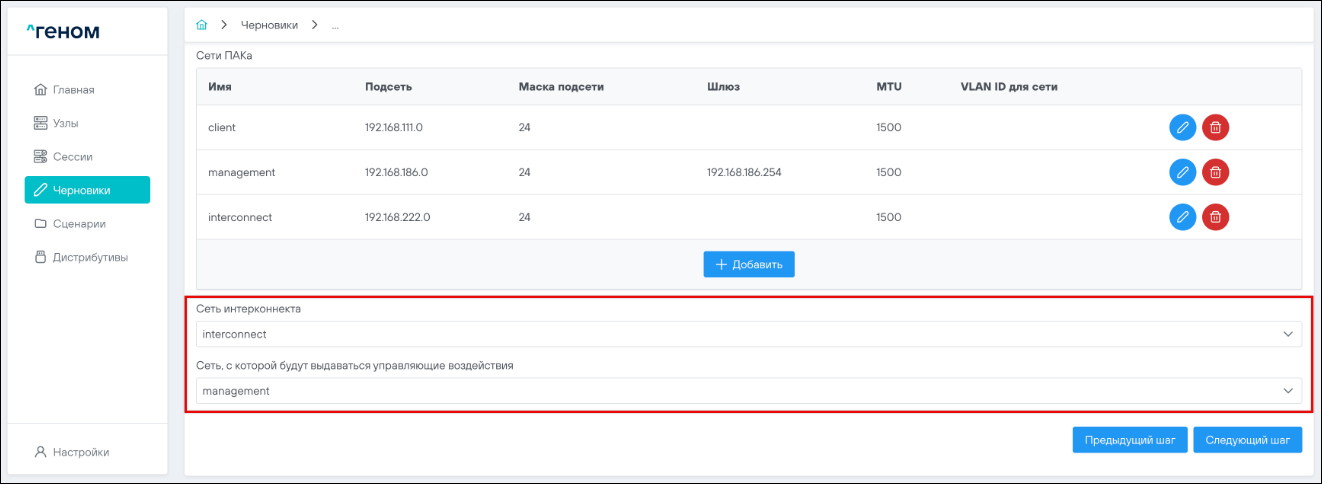Delete the client network row
1322x485 pixels.
click(1215, 128)
